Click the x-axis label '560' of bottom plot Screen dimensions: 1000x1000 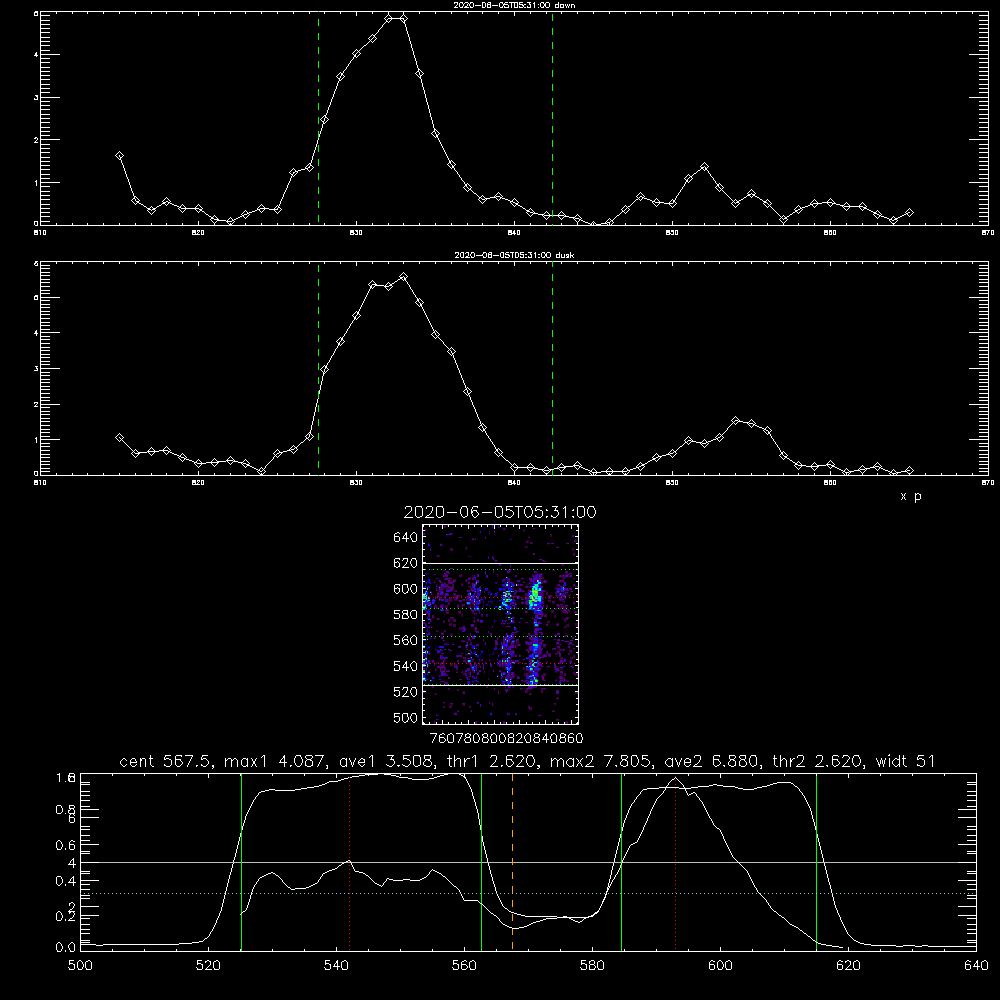tap(464, 966)
